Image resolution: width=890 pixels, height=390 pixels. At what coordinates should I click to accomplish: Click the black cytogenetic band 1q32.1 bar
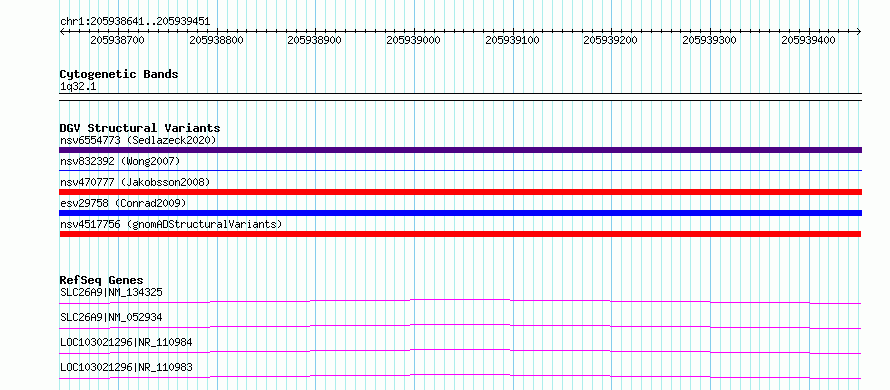[x=460, y=97]
